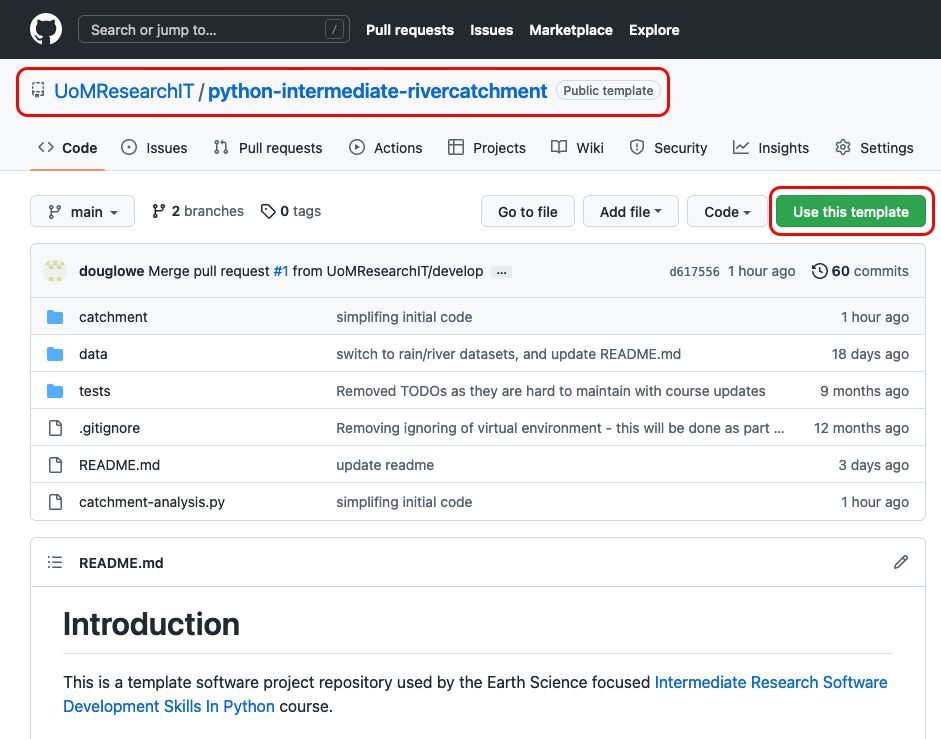Click the Go to file button

pyautogui.click(x=528, y=211)
